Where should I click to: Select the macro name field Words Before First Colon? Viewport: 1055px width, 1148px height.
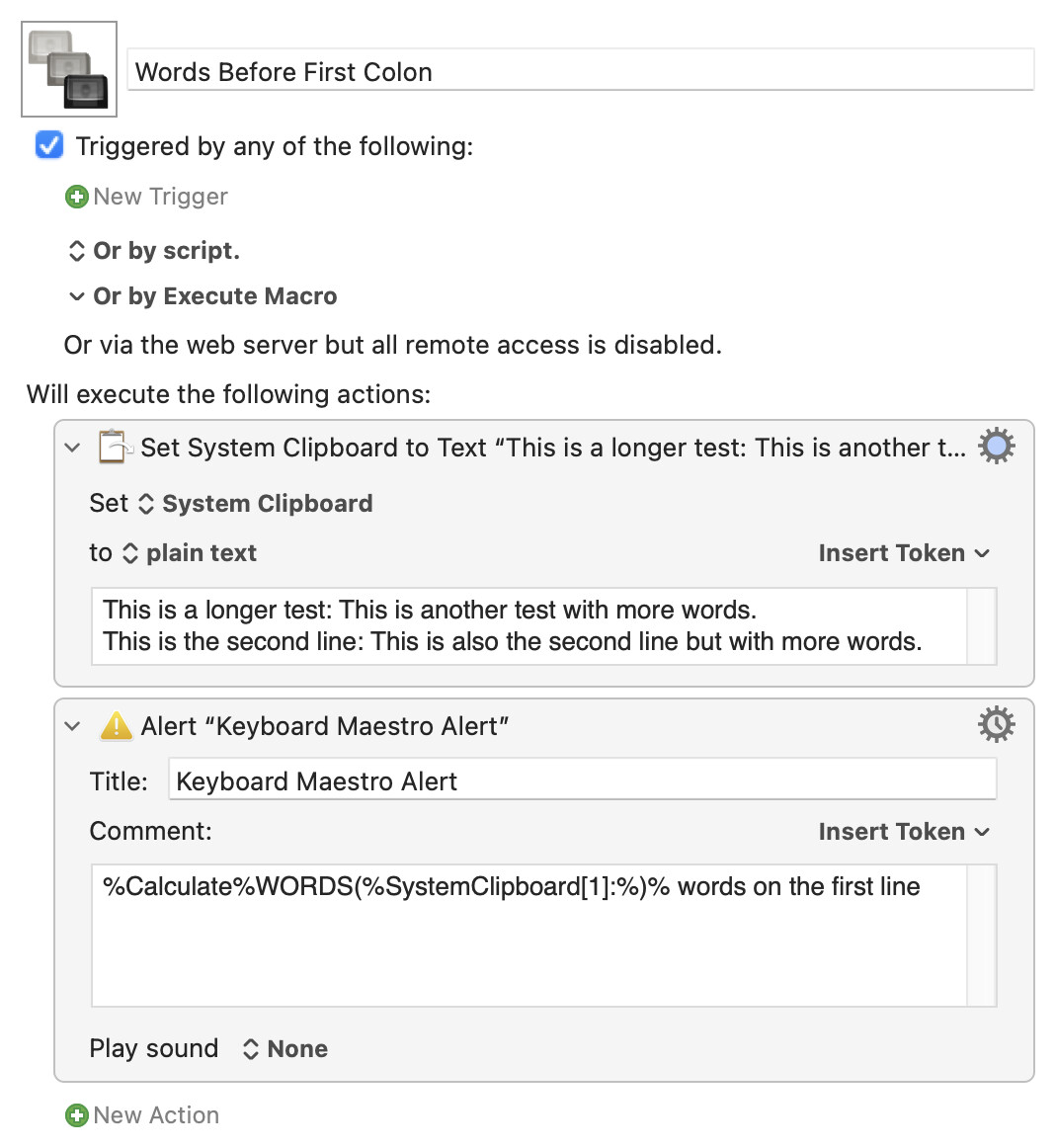coord(581,71)
